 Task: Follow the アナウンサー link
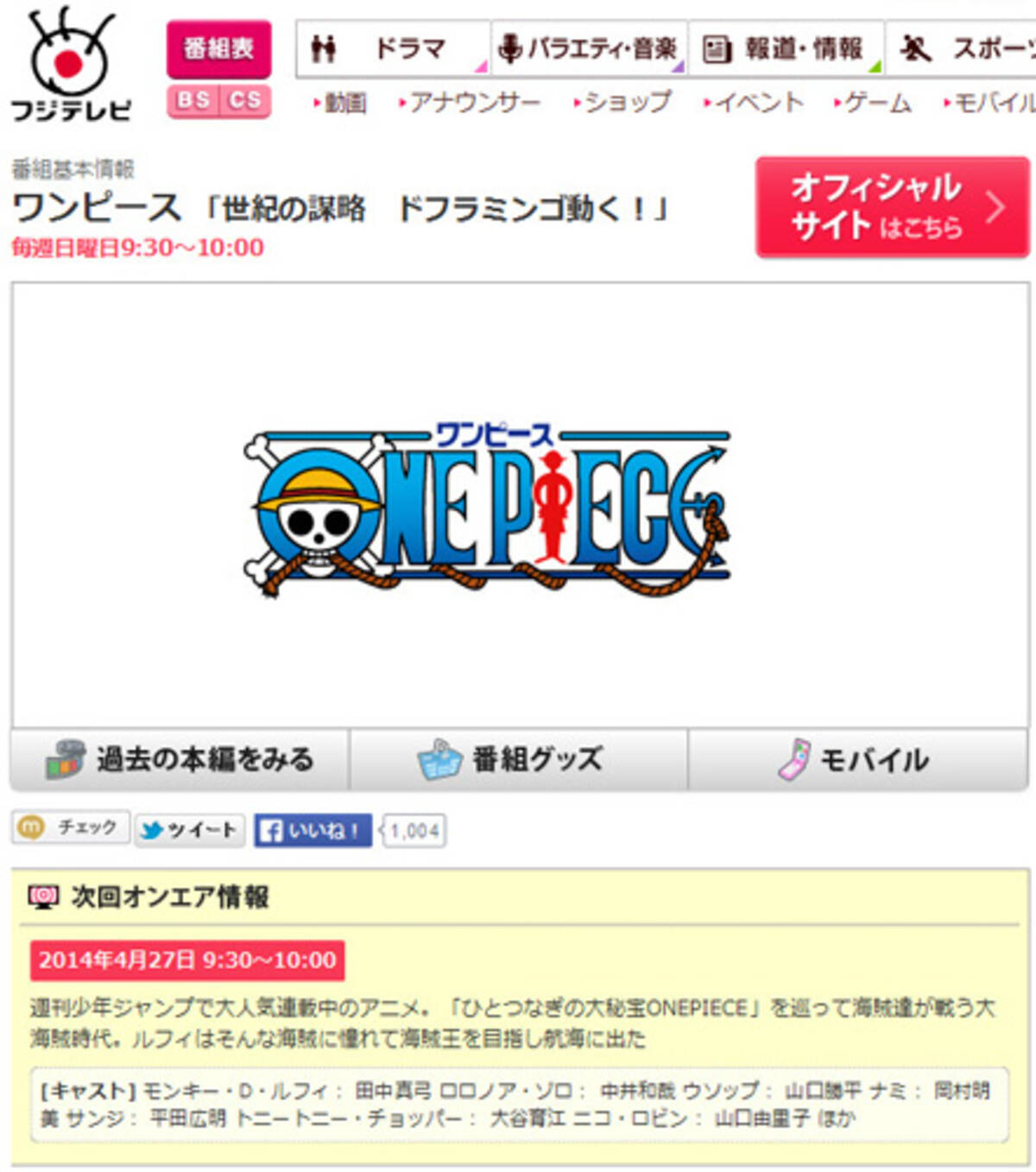point(470,103)
